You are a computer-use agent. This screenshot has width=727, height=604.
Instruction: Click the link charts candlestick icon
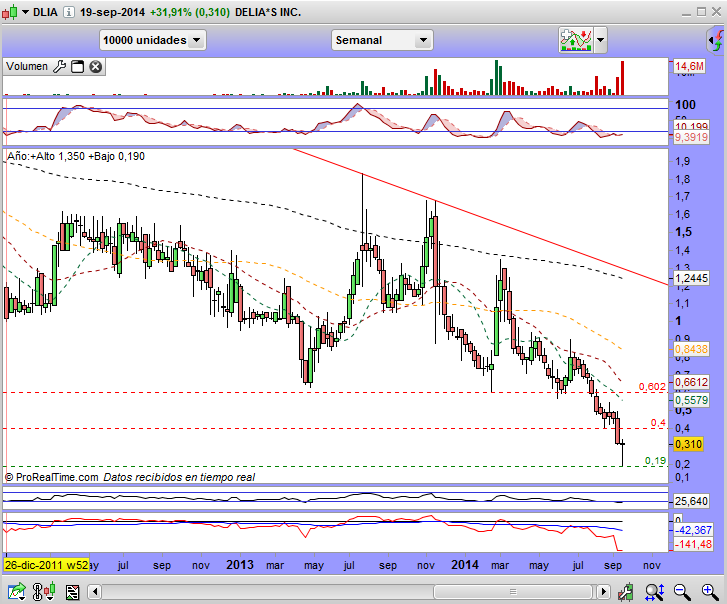coord(44,592)
